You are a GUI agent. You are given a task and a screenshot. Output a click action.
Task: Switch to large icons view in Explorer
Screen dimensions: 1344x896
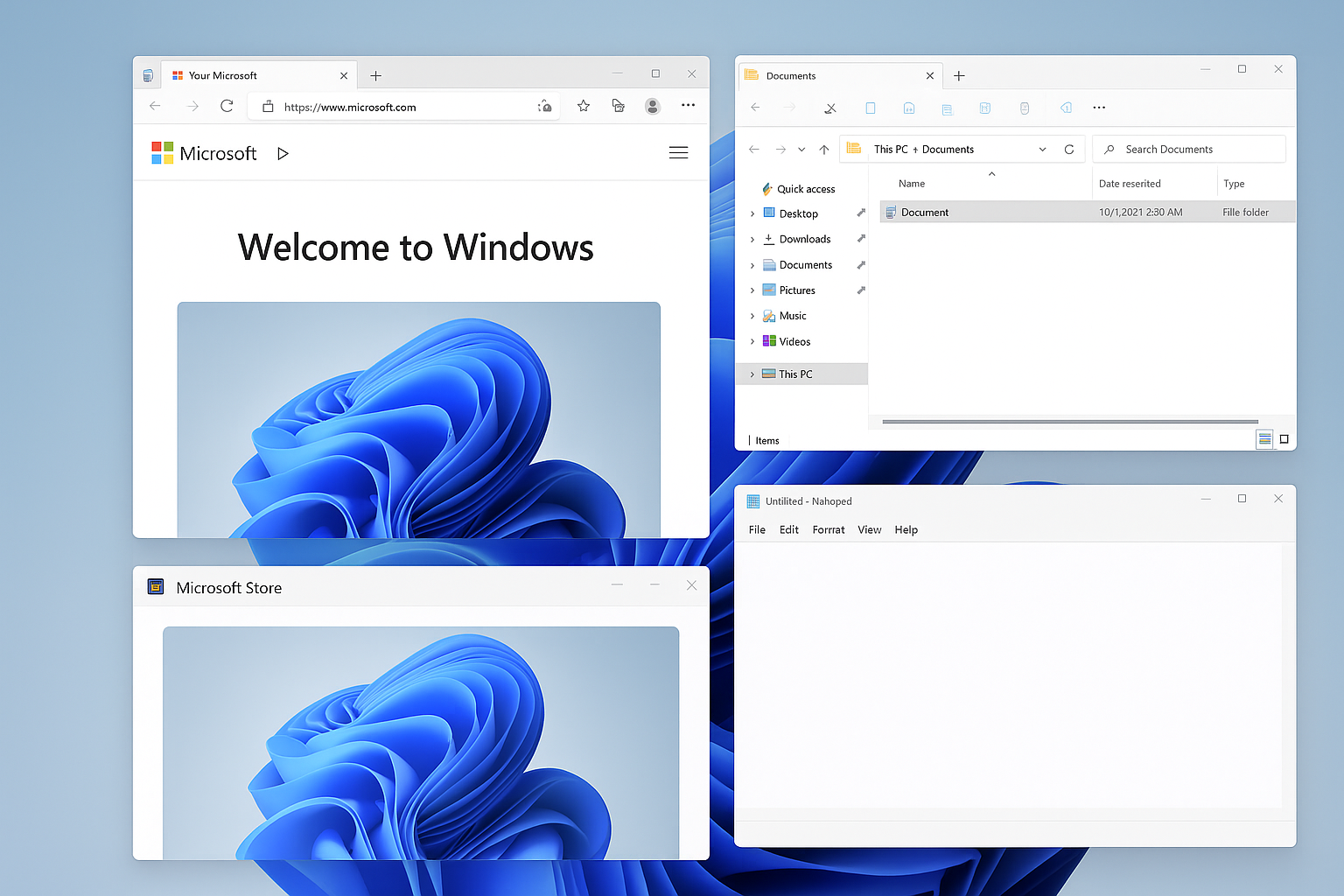[x=1284, y=439]
